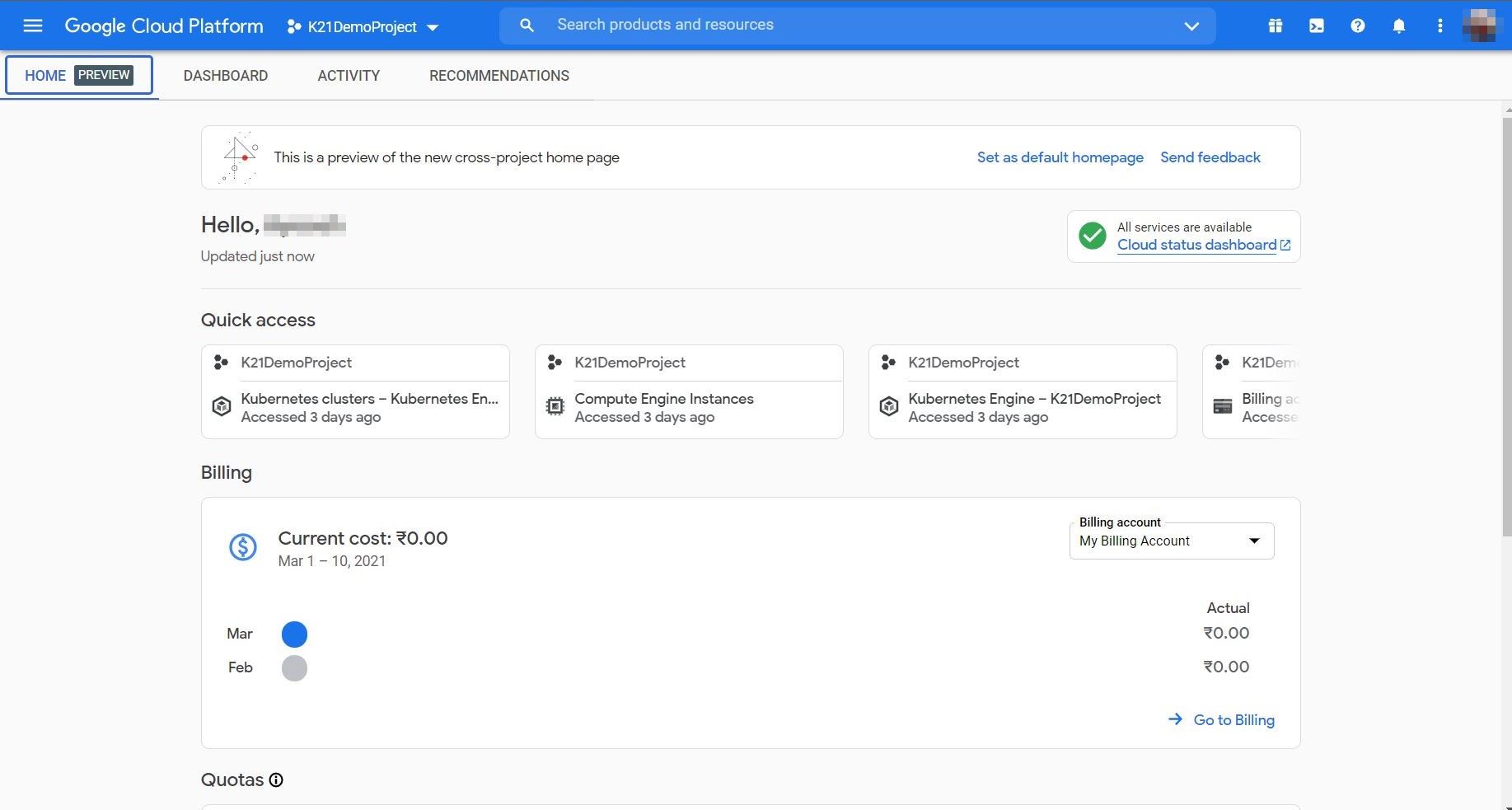View notifications via the bell icon
The image size is (1512, 810).
[1398, 26]
